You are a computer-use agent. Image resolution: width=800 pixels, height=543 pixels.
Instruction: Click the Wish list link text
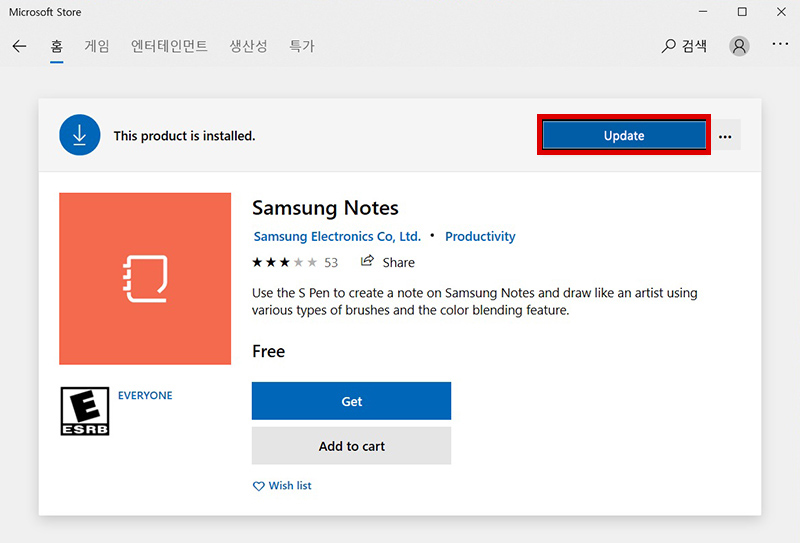coord(290,486)
